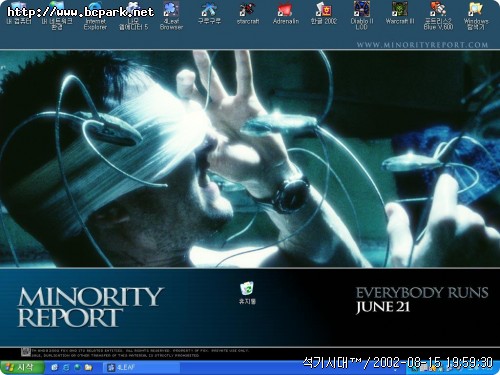Click the first quick launch icon beside Start
This screenshot has width=500, height=375.
coord(54,367)
